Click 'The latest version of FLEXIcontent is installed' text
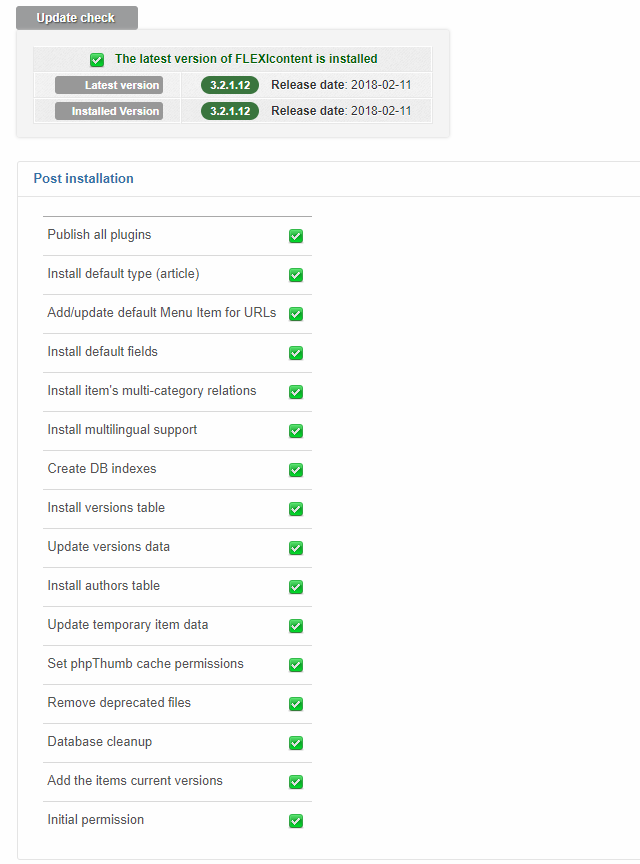640x864 pixels. click(246, 59)
